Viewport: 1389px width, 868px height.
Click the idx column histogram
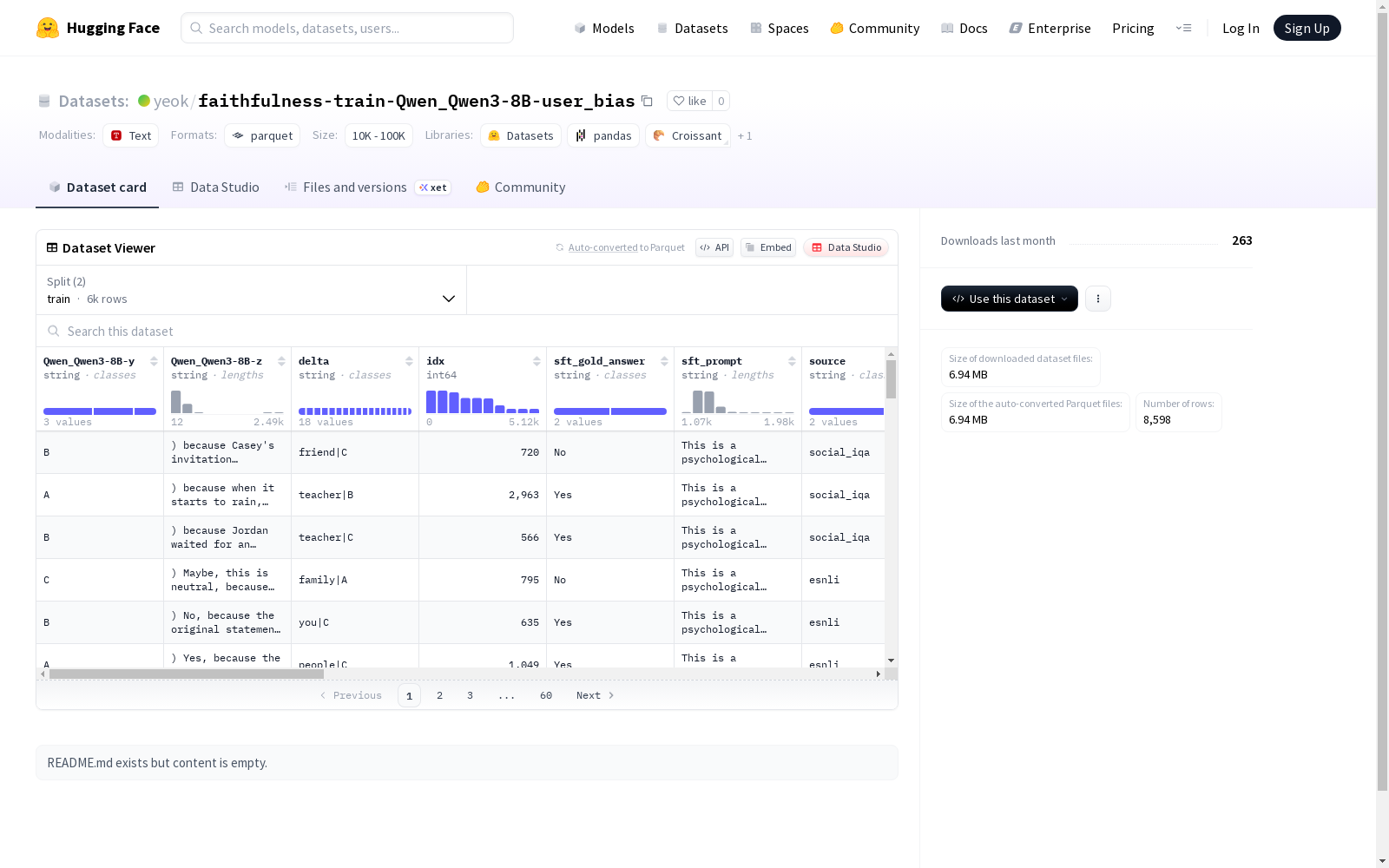(x=483, y=401)
